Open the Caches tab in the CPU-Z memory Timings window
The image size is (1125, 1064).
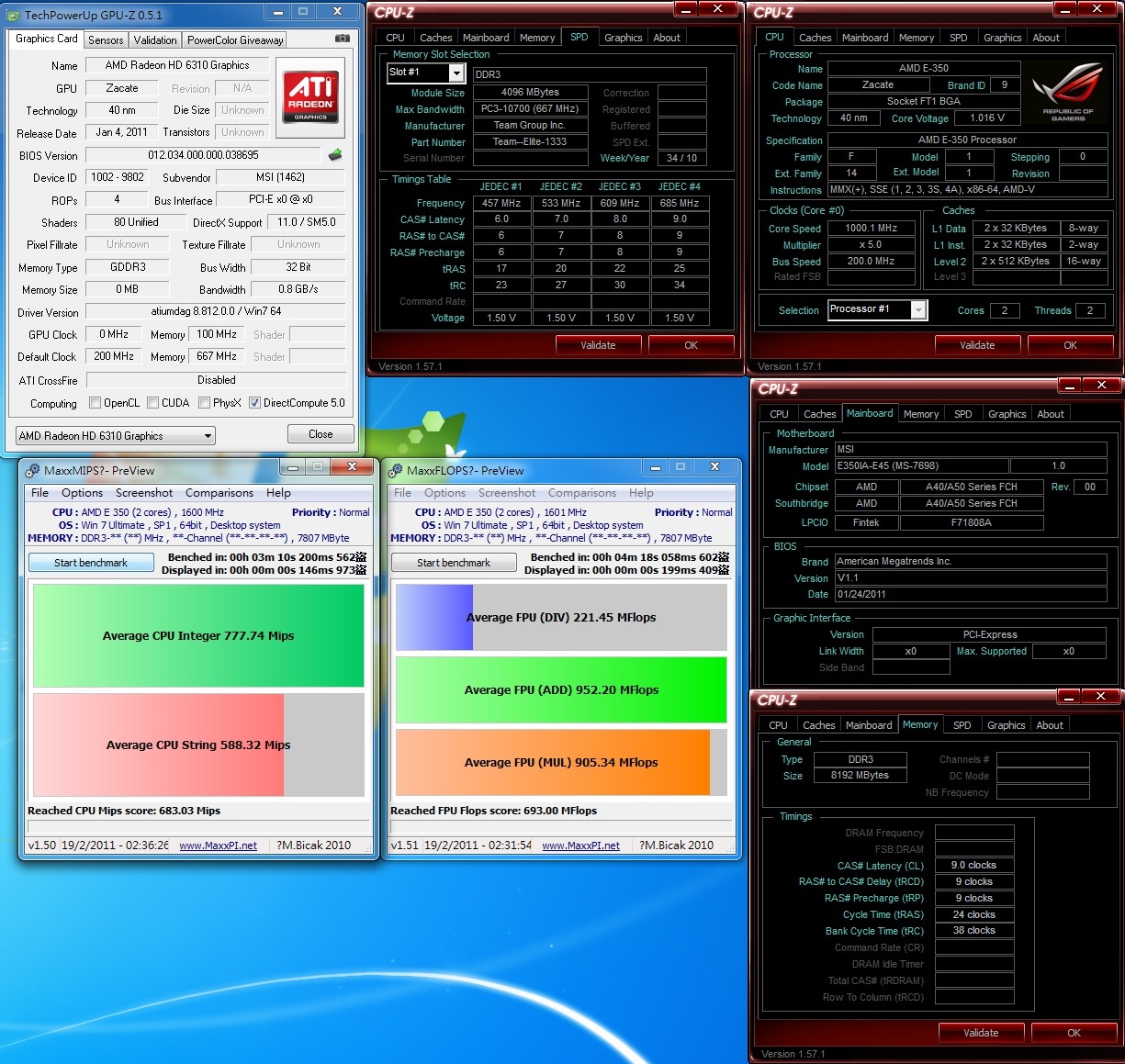[x=818, y=725]
